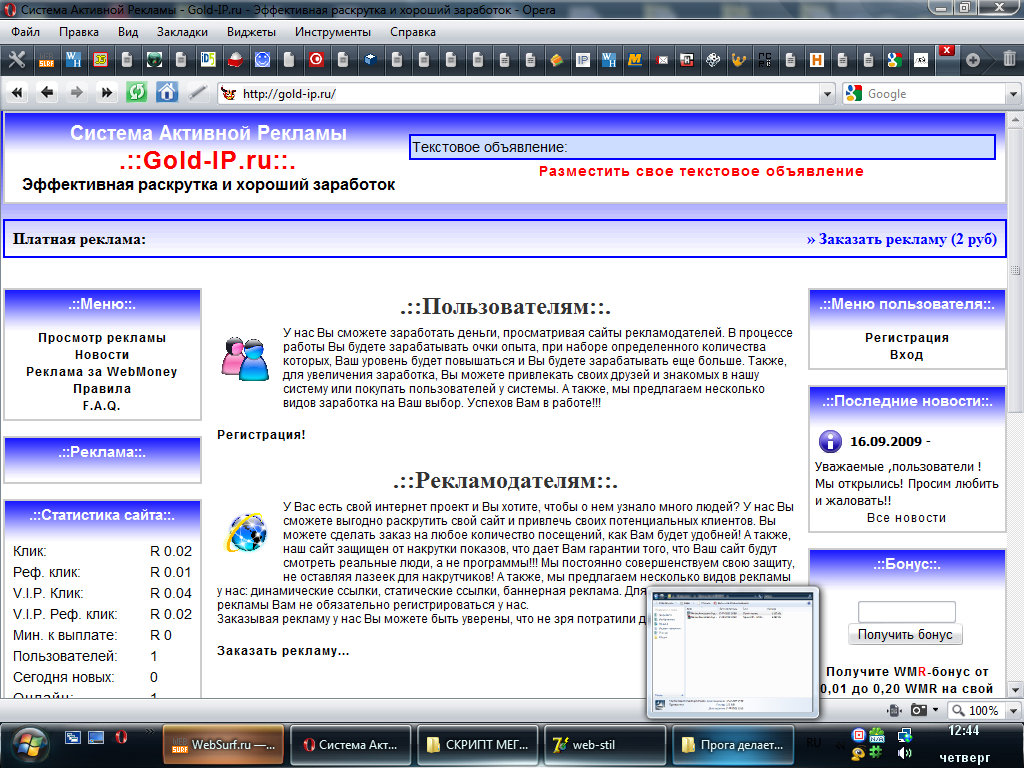Open the zoom level 100% dropdown

click(1014, 711)
